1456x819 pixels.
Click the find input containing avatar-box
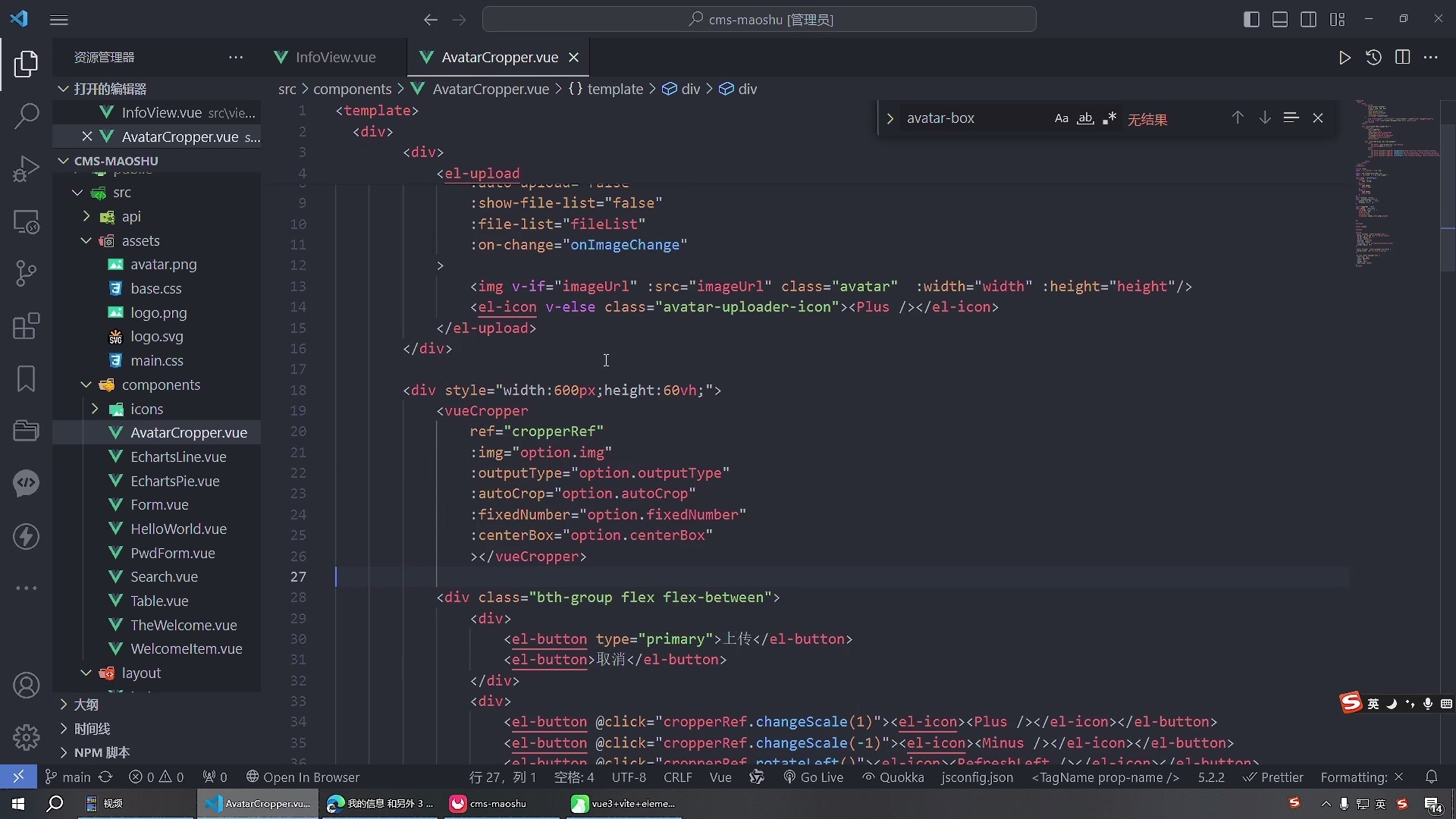pos(974,118)
